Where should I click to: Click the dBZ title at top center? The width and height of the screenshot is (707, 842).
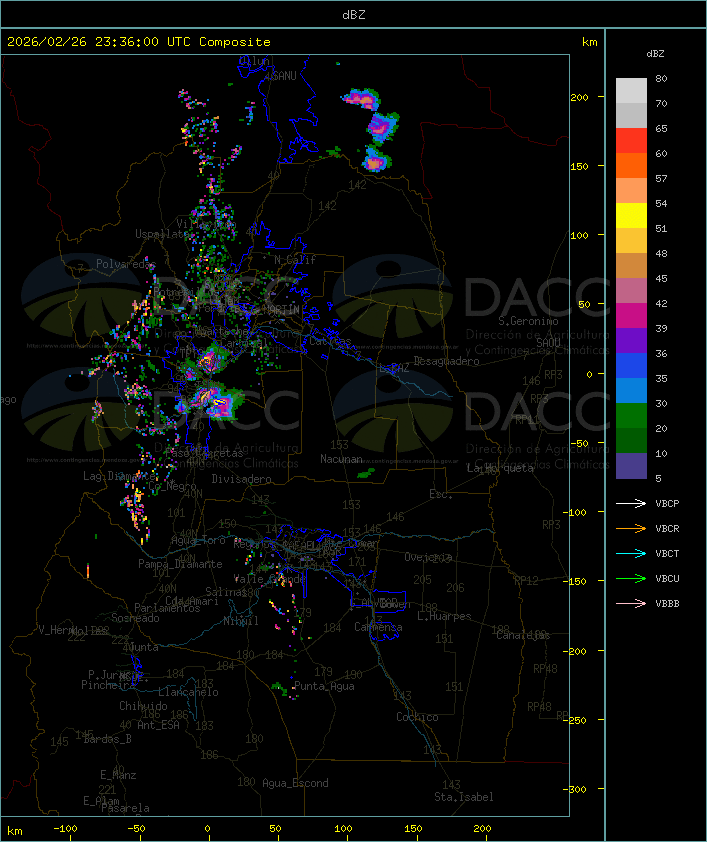point(354,14)
